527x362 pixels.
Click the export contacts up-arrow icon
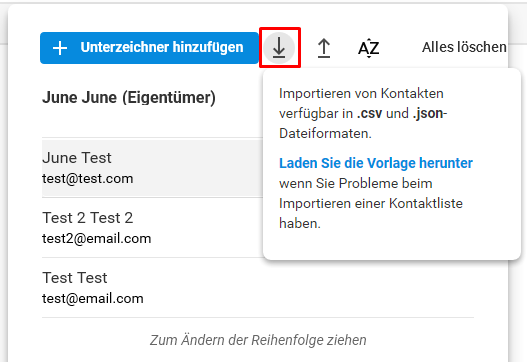[x=324, y=48]
